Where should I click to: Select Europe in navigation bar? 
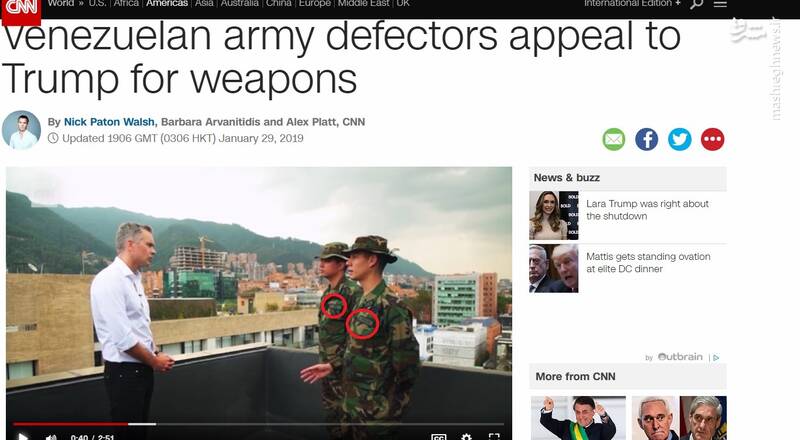tap(315, 4)
